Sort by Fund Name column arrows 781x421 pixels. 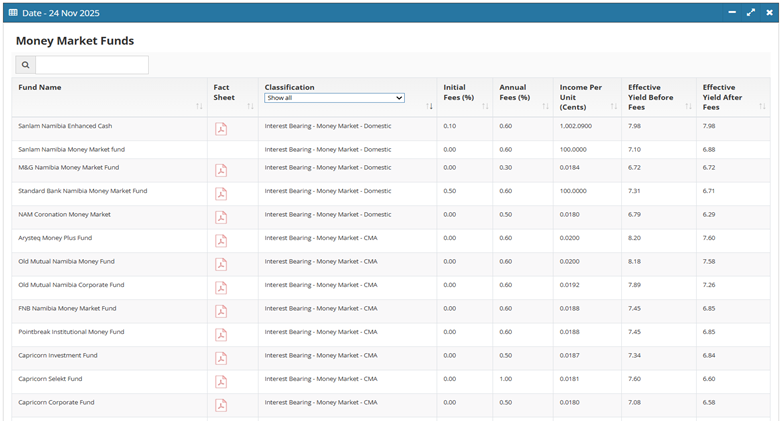[199, 106]
